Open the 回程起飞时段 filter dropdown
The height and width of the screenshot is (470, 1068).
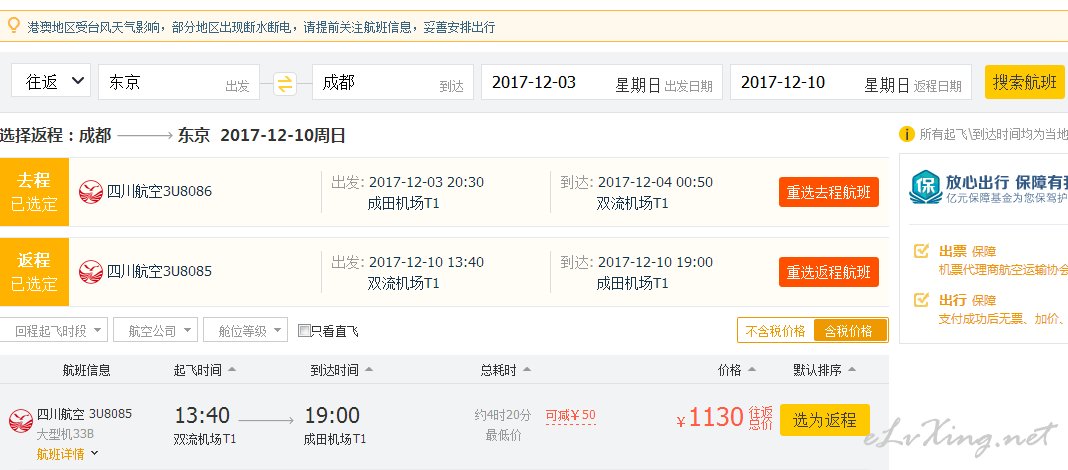click(54, 330)
